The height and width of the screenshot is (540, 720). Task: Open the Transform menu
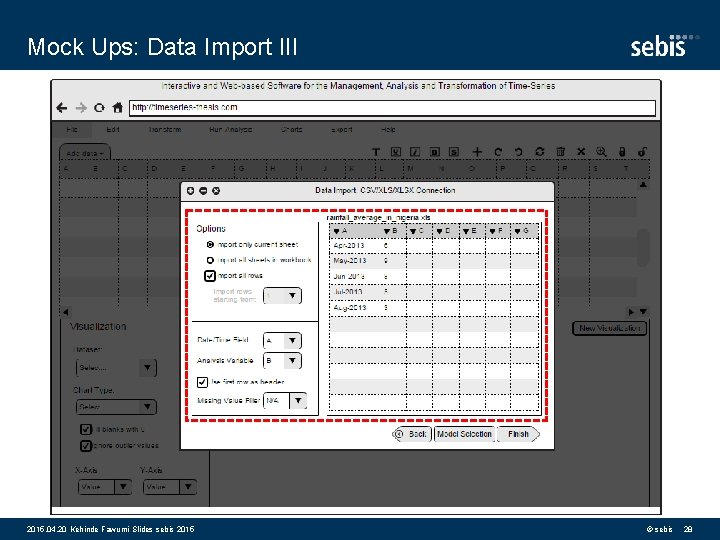pos(164,130)
